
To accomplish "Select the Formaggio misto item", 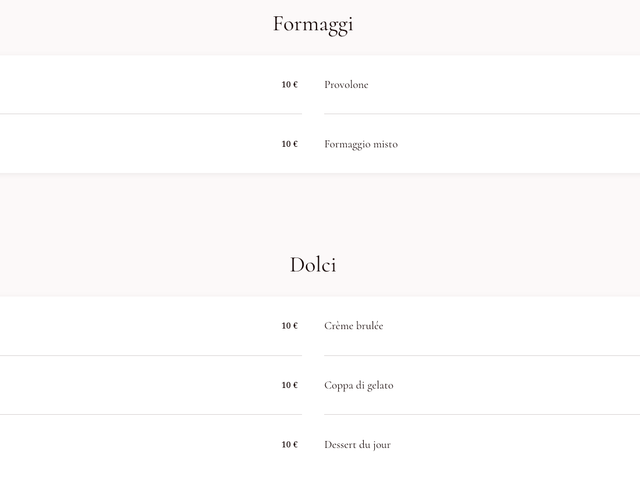I will 360,144.
